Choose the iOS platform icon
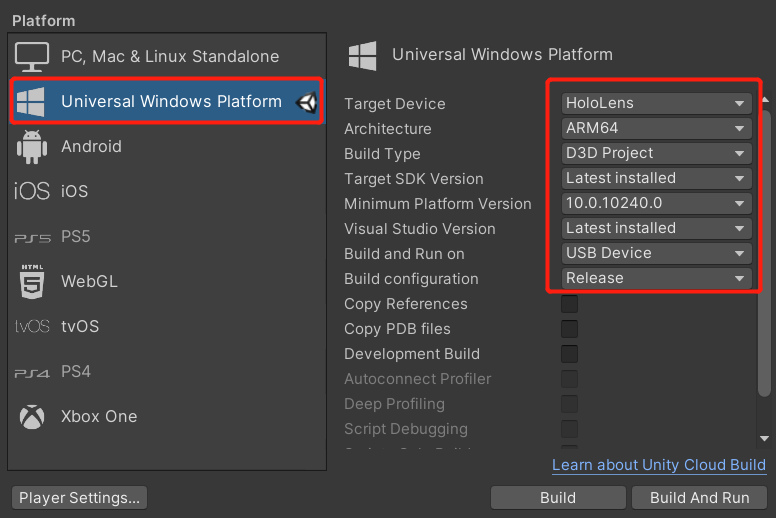The height and width of the screenshot is (518, 776). click(x=32, y=191)
